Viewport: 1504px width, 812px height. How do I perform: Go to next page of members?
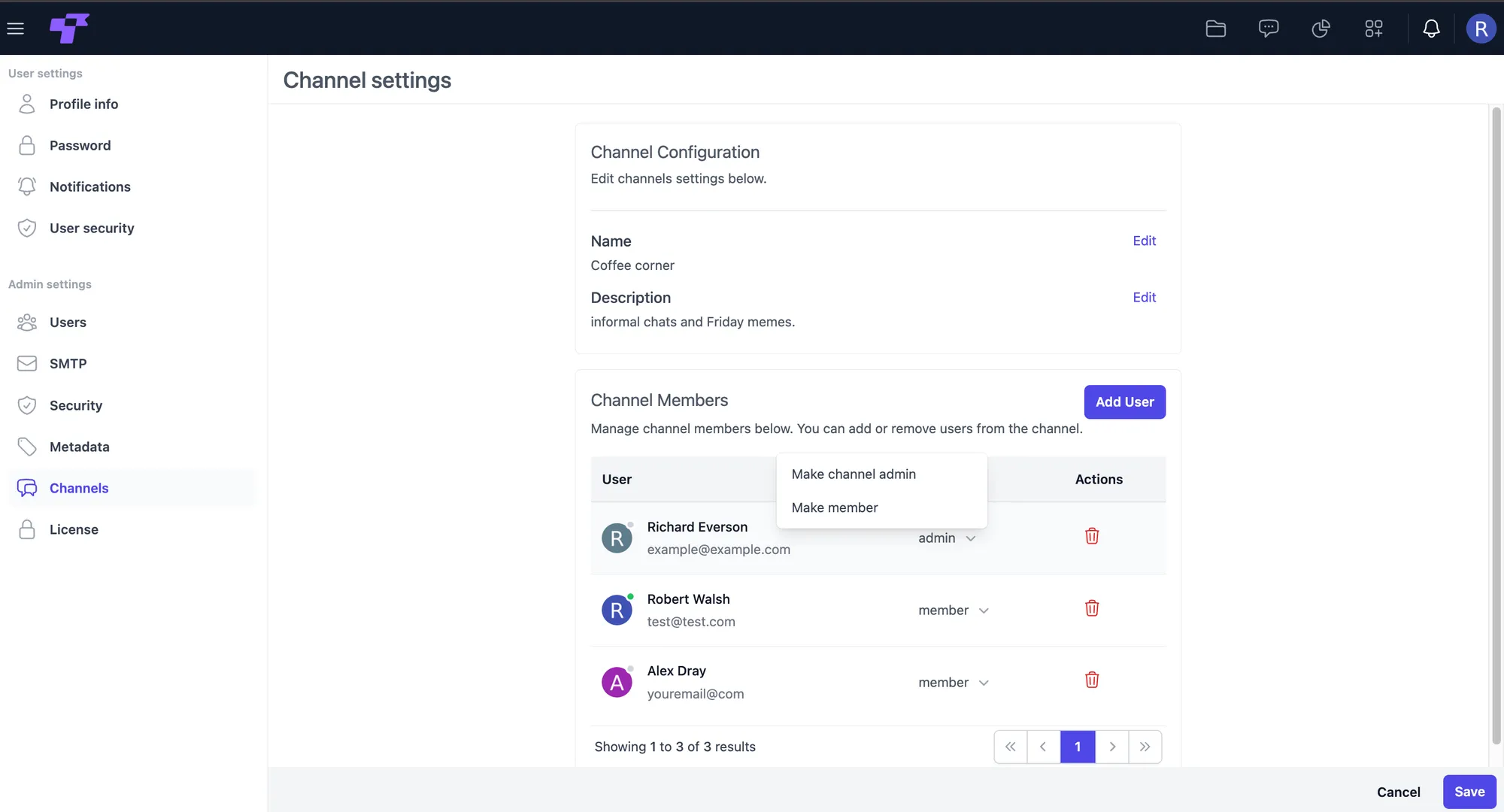[1112, 747]
